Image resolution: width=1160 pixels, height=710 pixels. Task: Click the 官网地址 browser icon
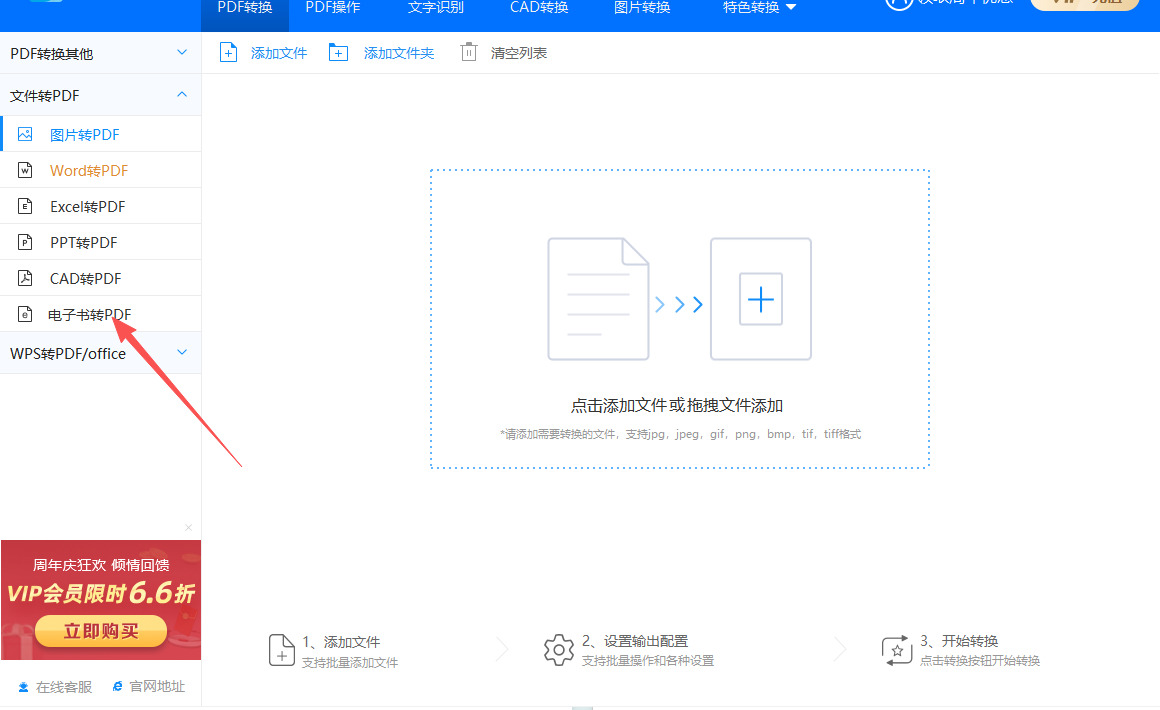coord(117,686)
